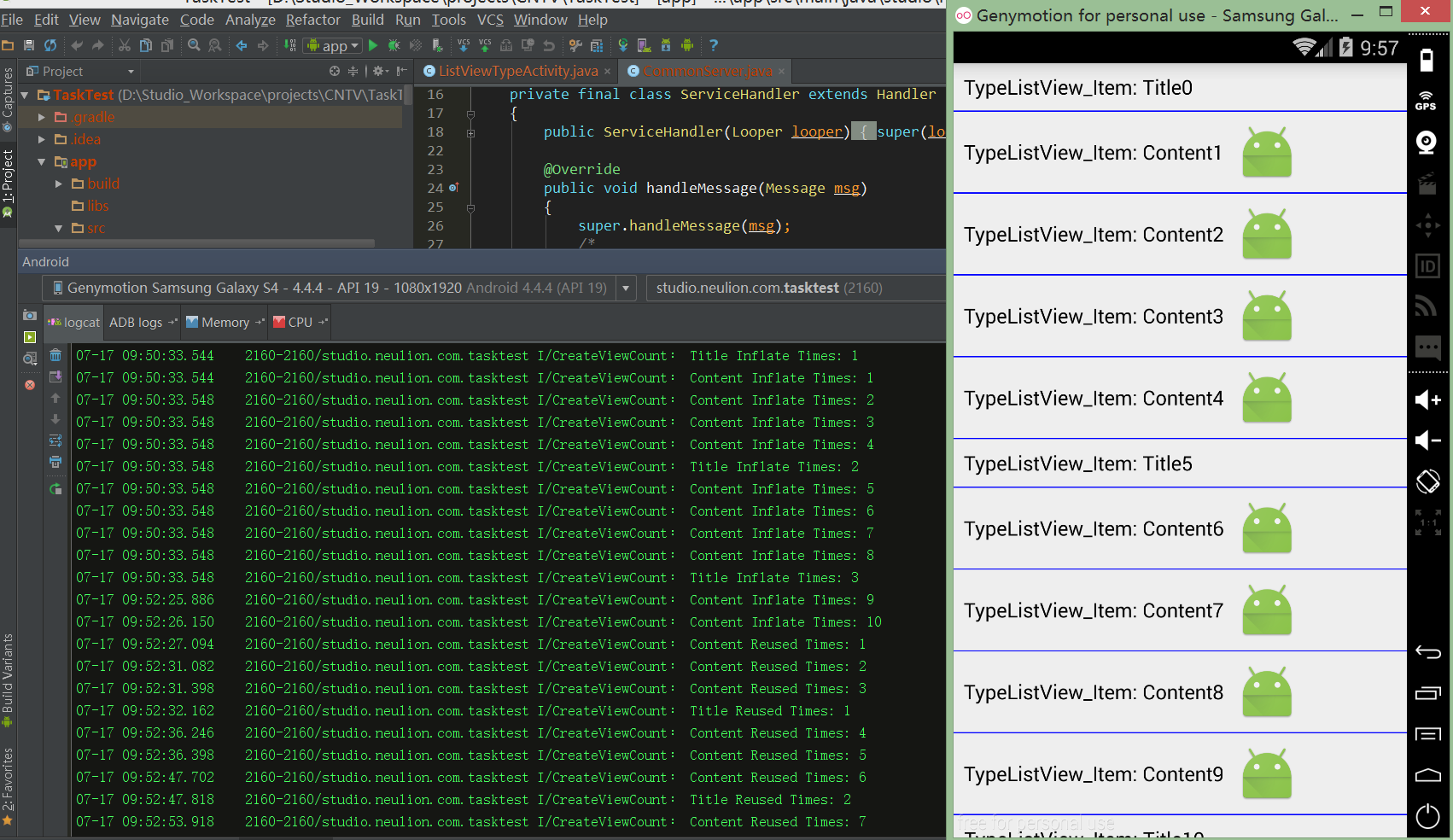Toggle the Build Variants side tool window
1453x840 pixels.
(x=8, y=680)
